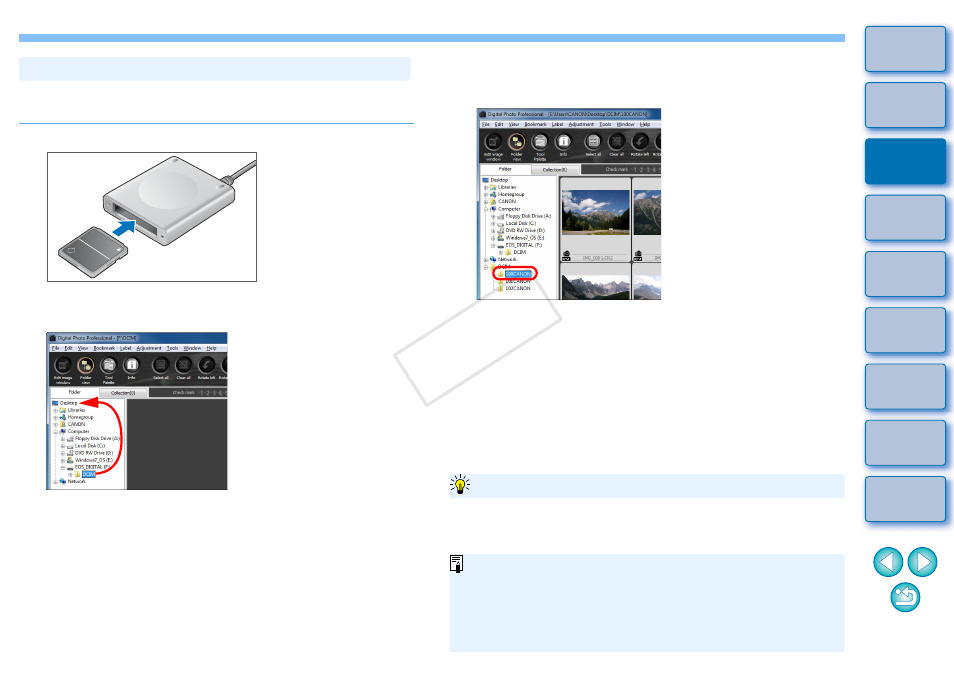Expand Libraries node in F:\DCIM window tree
This screenshot has height=674, width=954.
[x=55, y=411]
